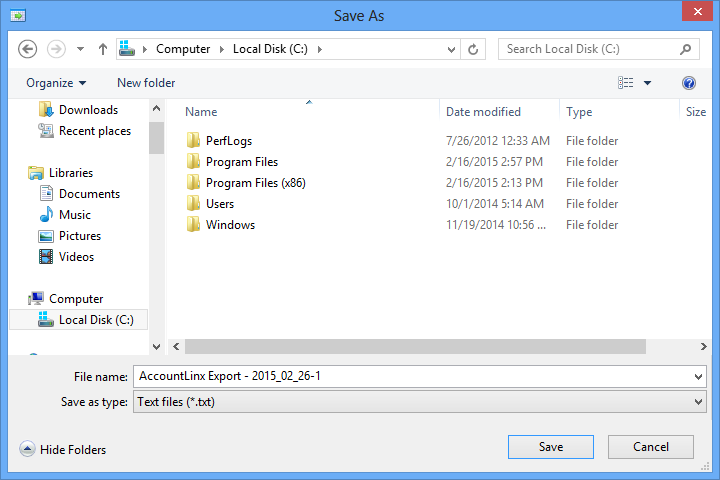Select Libraries in the navigation pane
Screen dimensions: 720x480
point(71,173)
